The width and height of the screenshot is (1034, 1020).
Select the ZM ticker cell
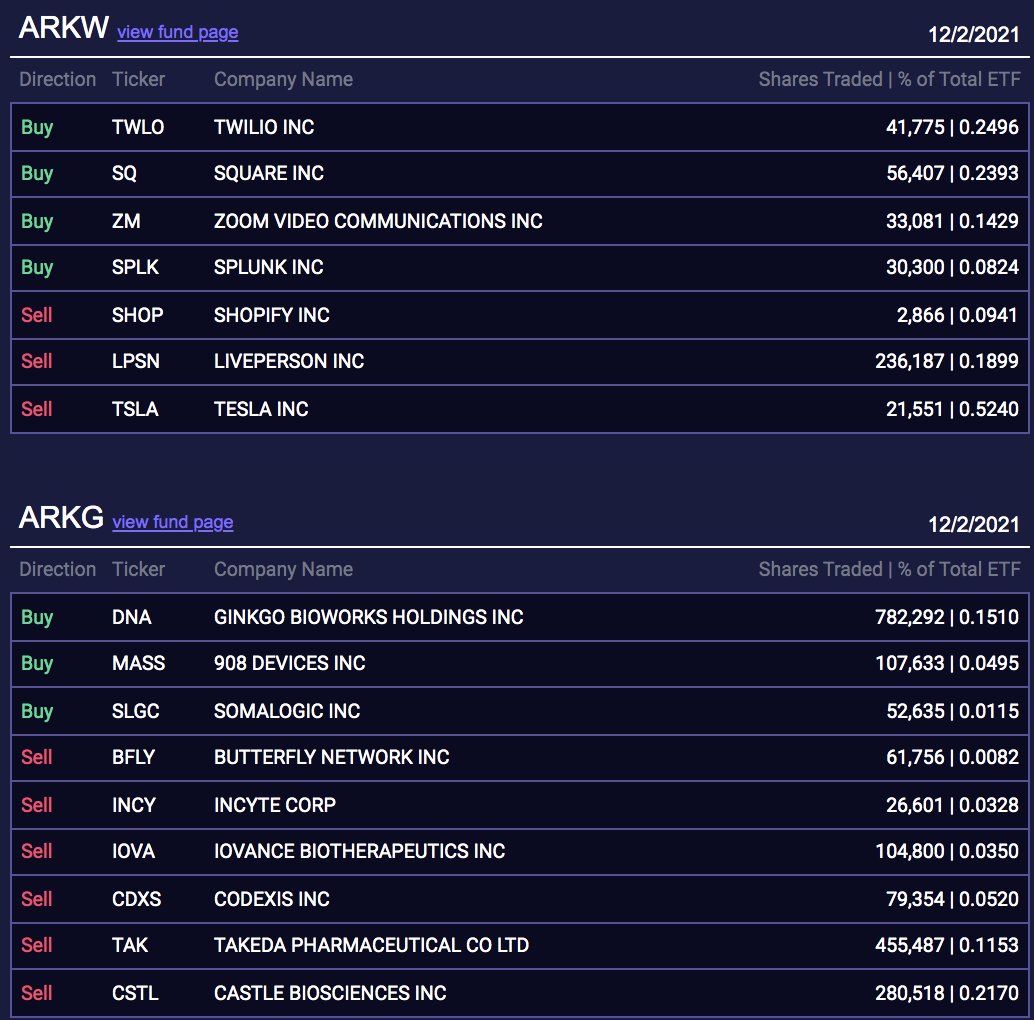[x=126, y=221]
